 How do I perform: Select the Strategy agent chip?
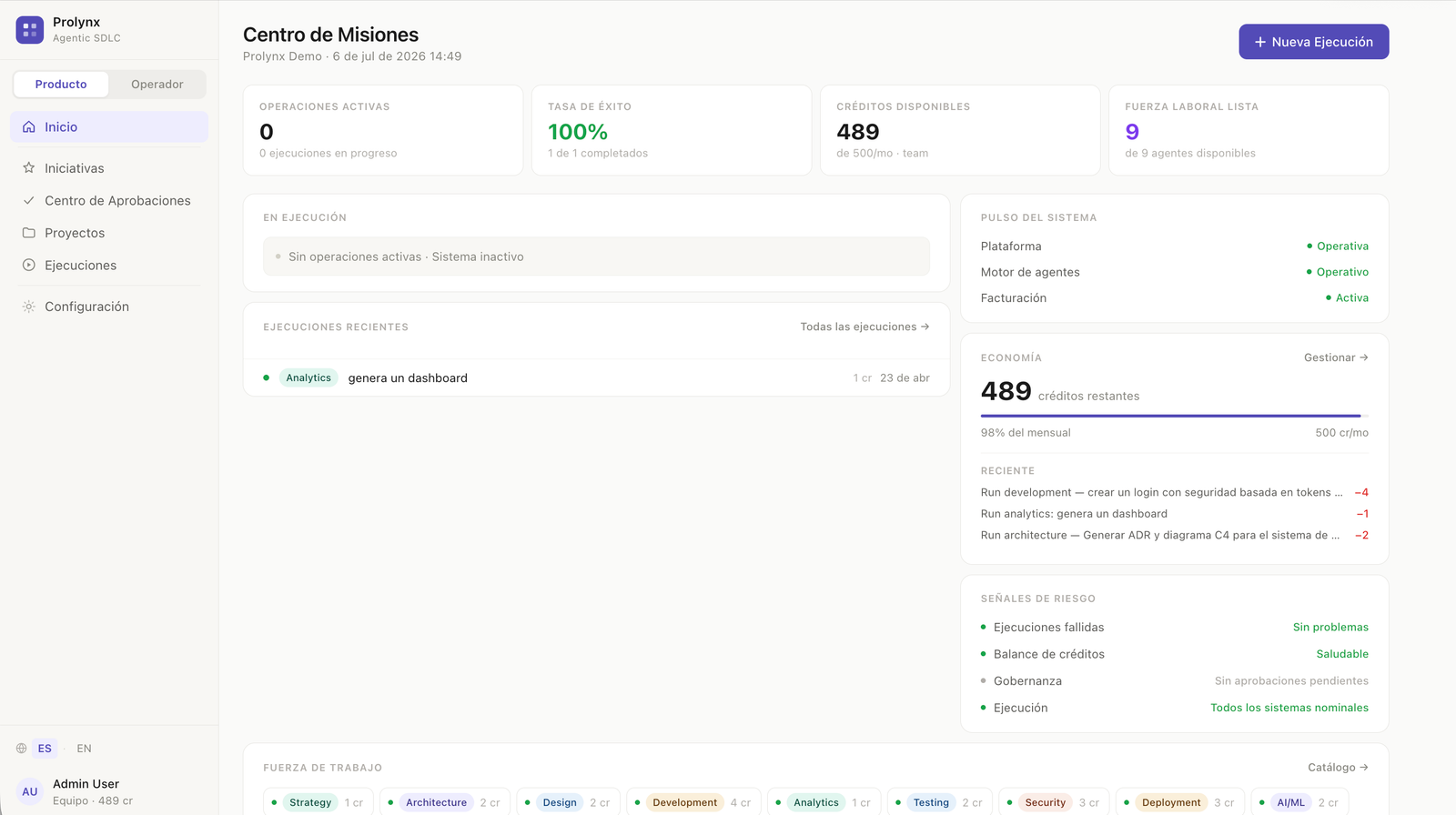tap(318, 802)
